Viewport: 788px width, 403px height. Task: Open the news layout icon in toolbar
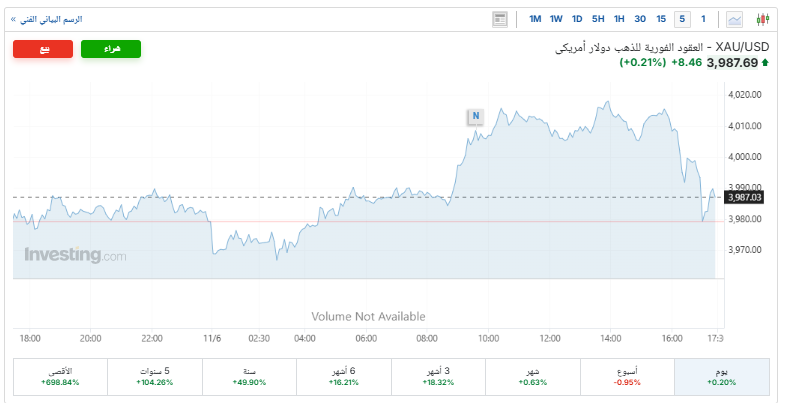[x=501, y=19]
